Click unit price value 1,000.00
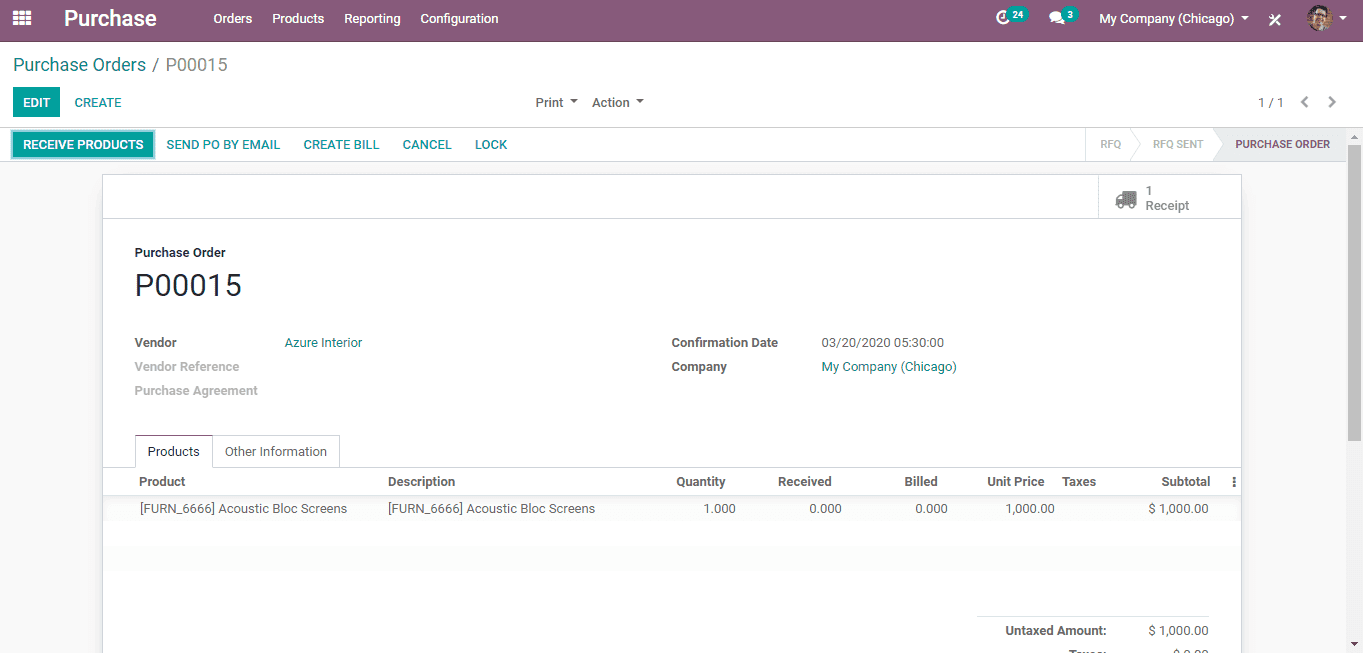Screen dimensions: 1363x653 1030,509
